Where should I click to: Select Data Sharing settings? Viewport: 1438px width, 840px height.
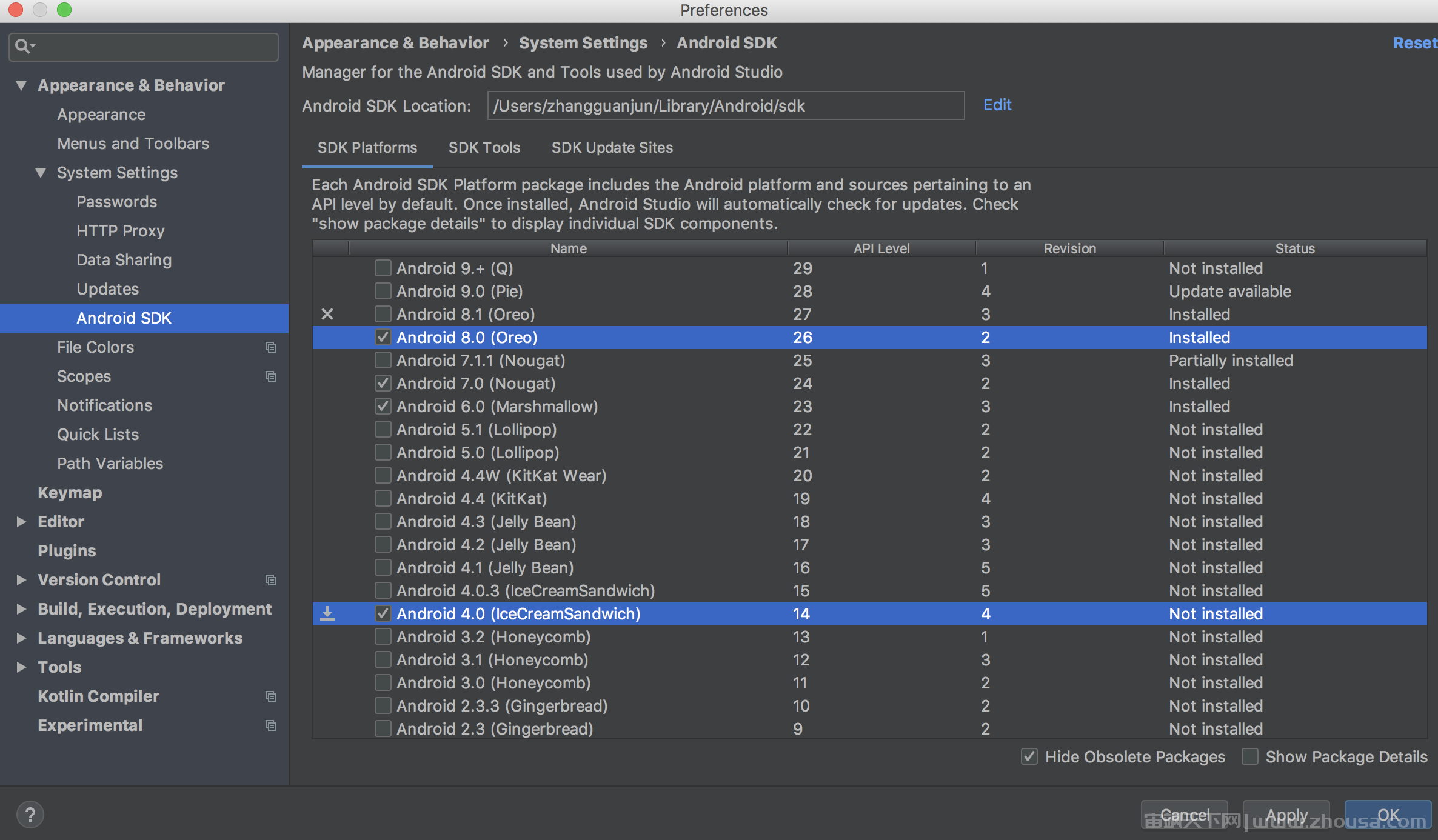[124, 260]
